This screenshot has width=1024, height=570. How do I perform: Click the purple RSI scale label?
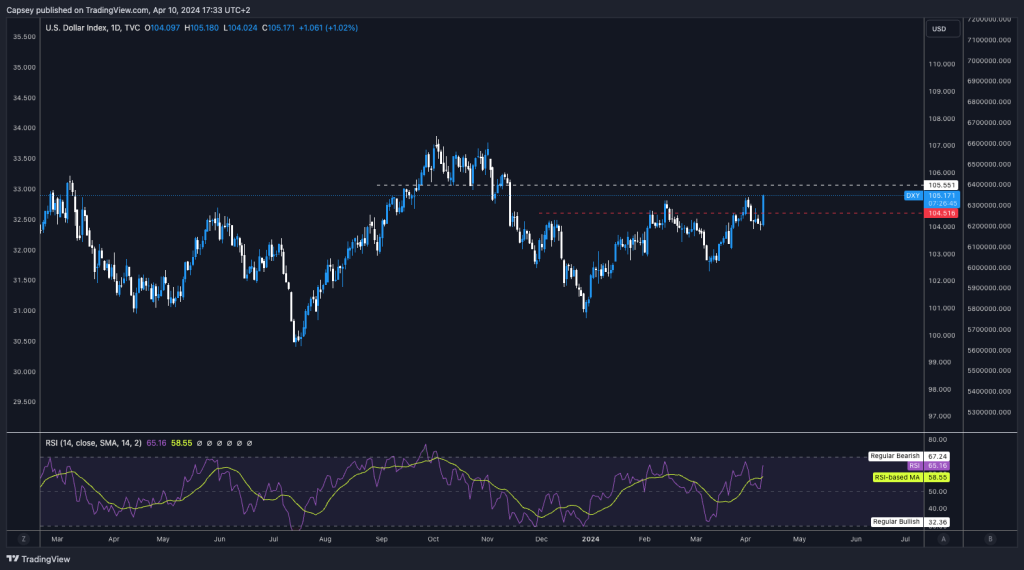914,466
